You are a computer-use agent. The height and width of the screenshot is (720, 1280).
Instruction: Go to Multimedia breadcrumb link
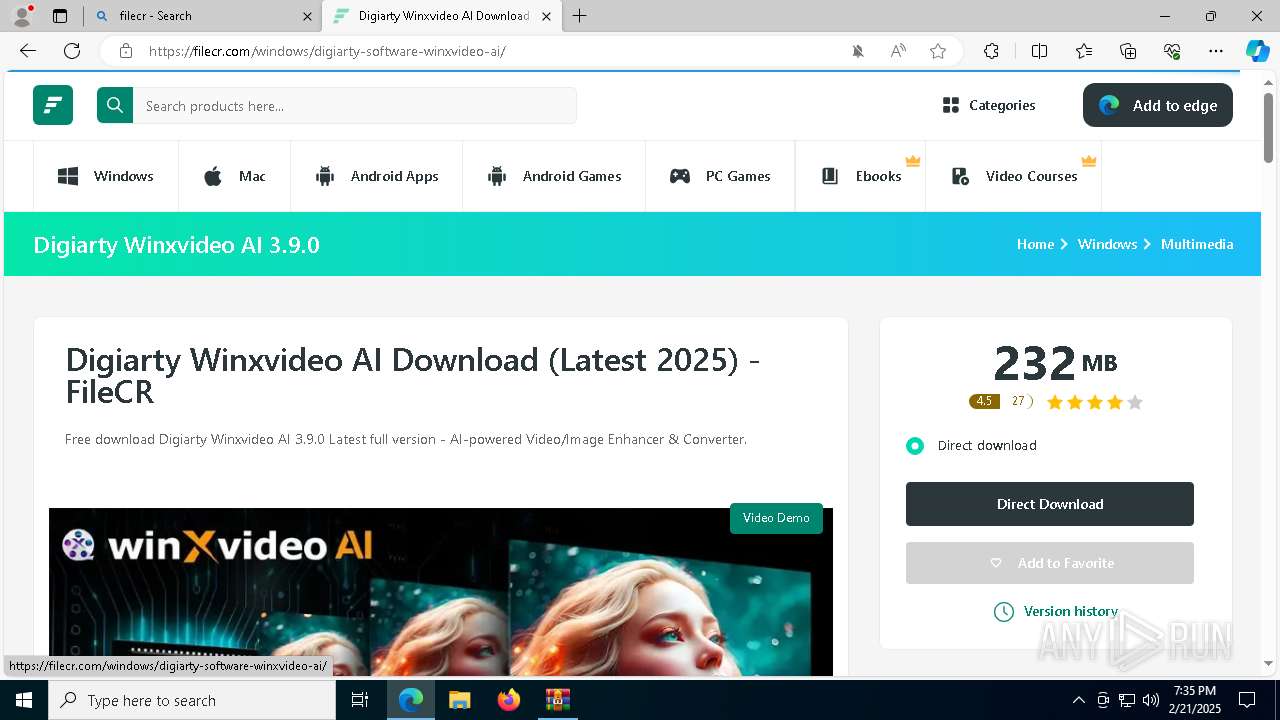pos(1197,244)
